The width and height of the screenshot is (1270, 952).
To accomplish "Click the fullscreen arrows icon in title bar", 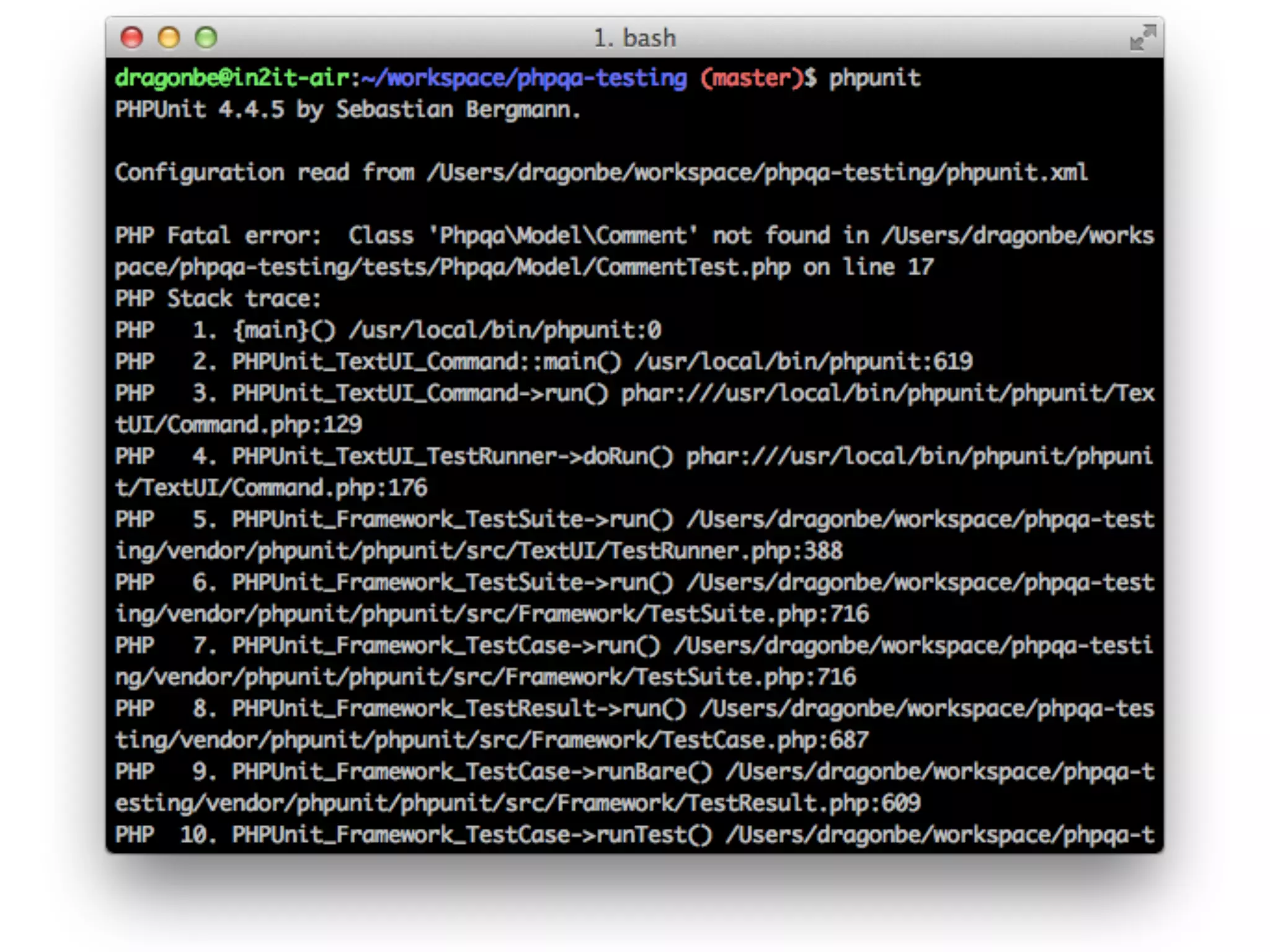I will (x=1143, y=37).
